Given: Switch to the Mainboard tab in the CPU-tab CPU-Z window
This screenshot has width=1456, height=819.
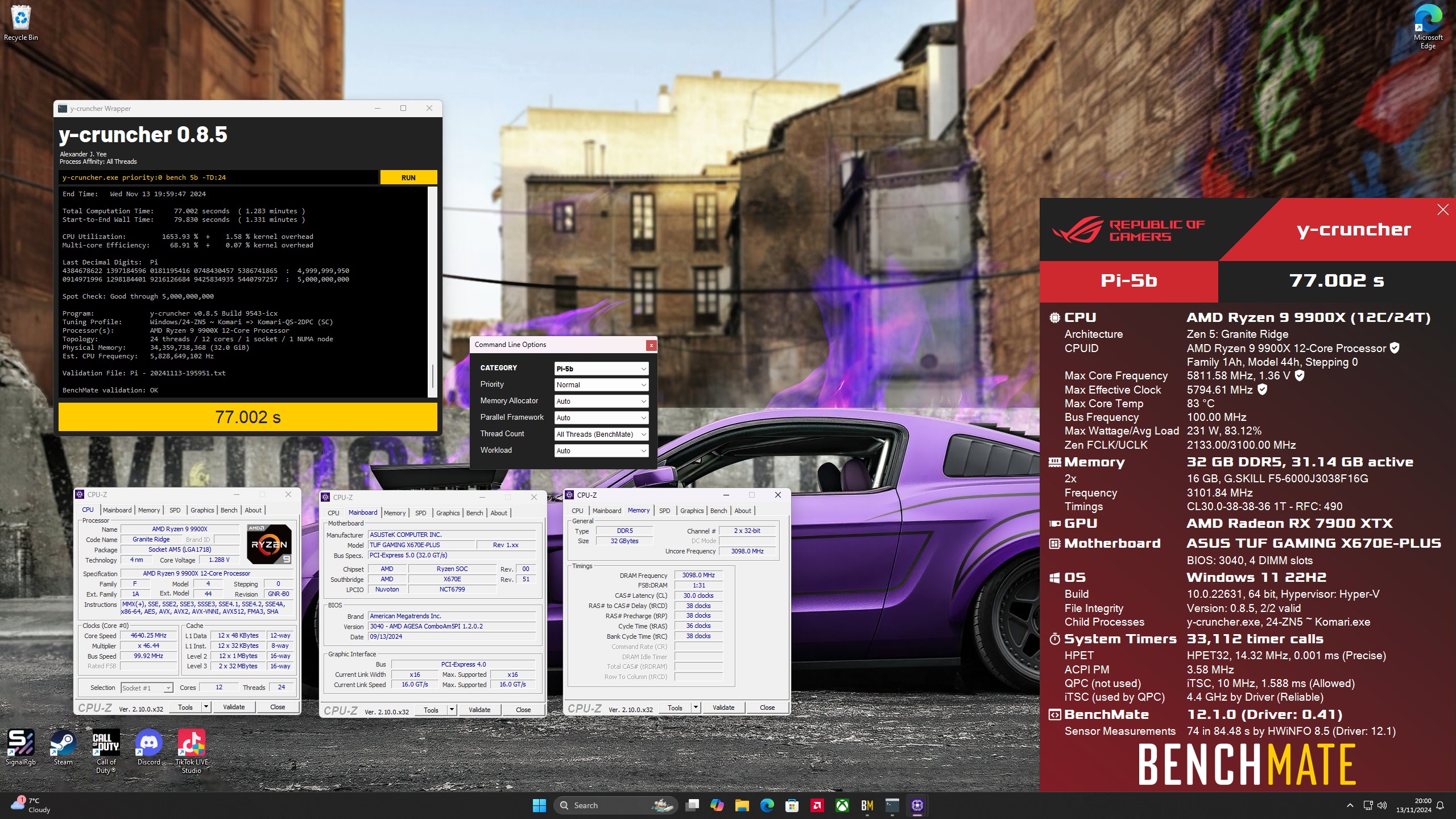Looking at the screenshot, I should (x=117, y=510).
